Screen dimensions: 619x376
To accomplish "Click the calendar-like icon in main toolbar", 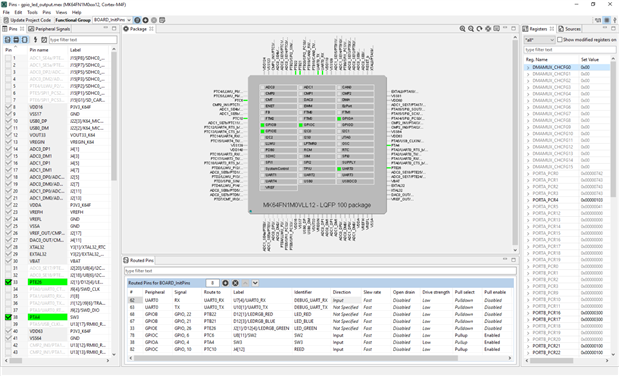I will point(162,20).
